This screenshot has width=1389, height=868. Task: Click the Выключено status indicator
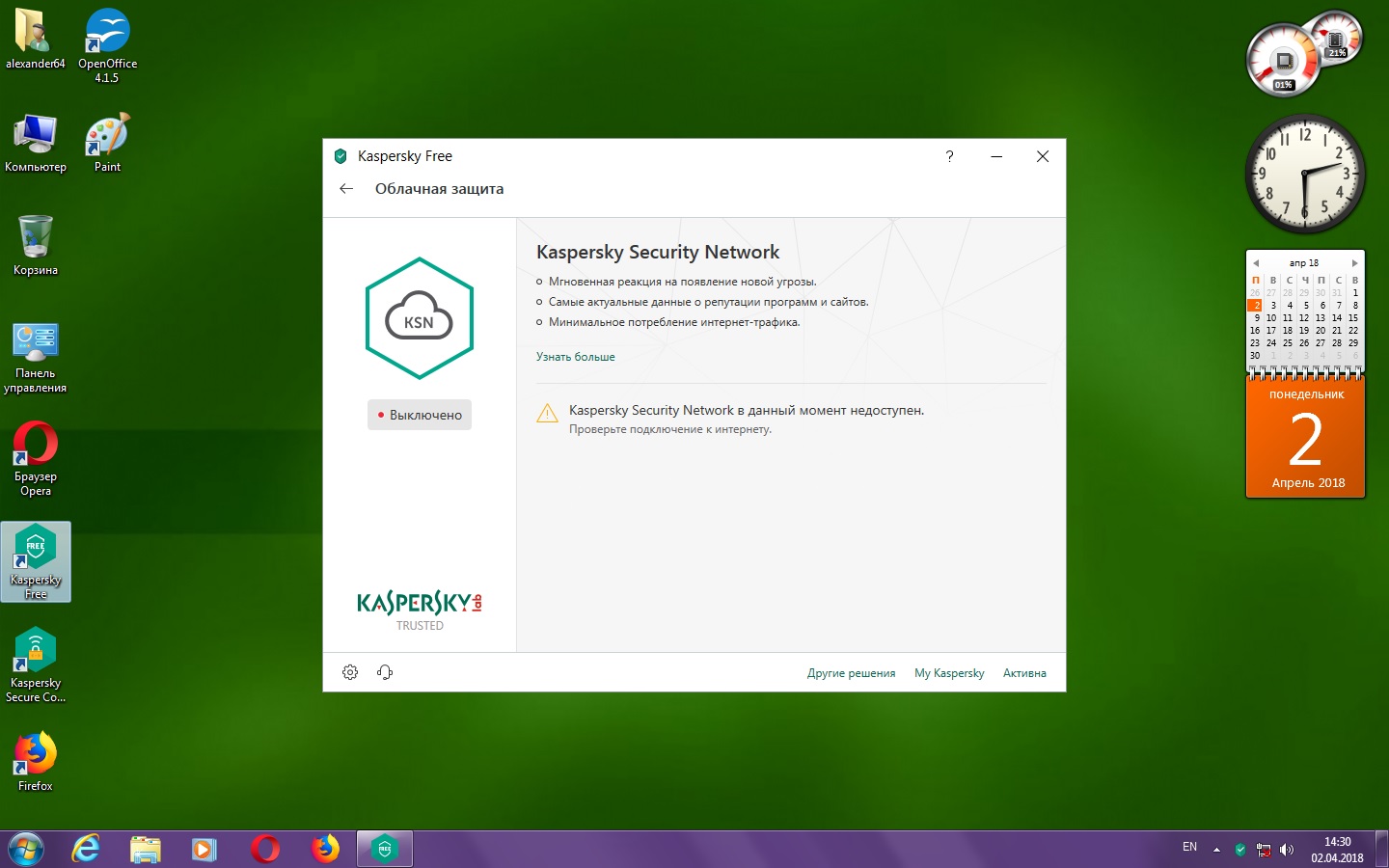pyautogui.click(x=420, y=415)
